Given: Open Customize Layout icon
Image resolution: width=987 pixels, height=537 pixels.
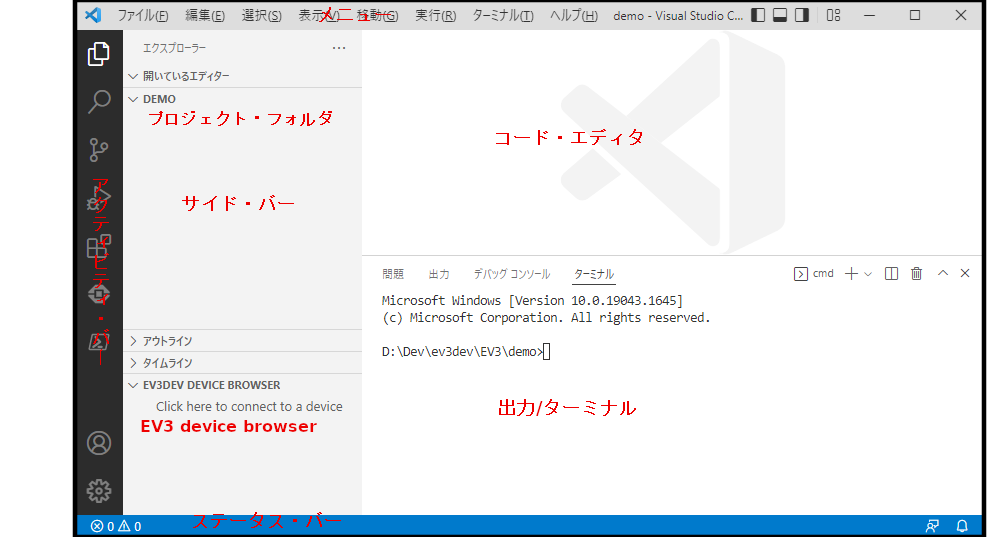Looking at the screenshot, I should pyautogui.click(x=833, y=15).
